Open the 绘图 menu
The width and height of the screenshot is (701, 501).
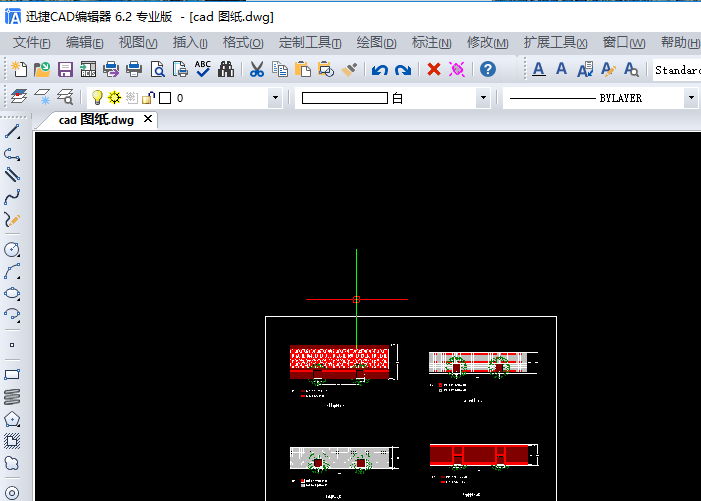coord(376,43)
